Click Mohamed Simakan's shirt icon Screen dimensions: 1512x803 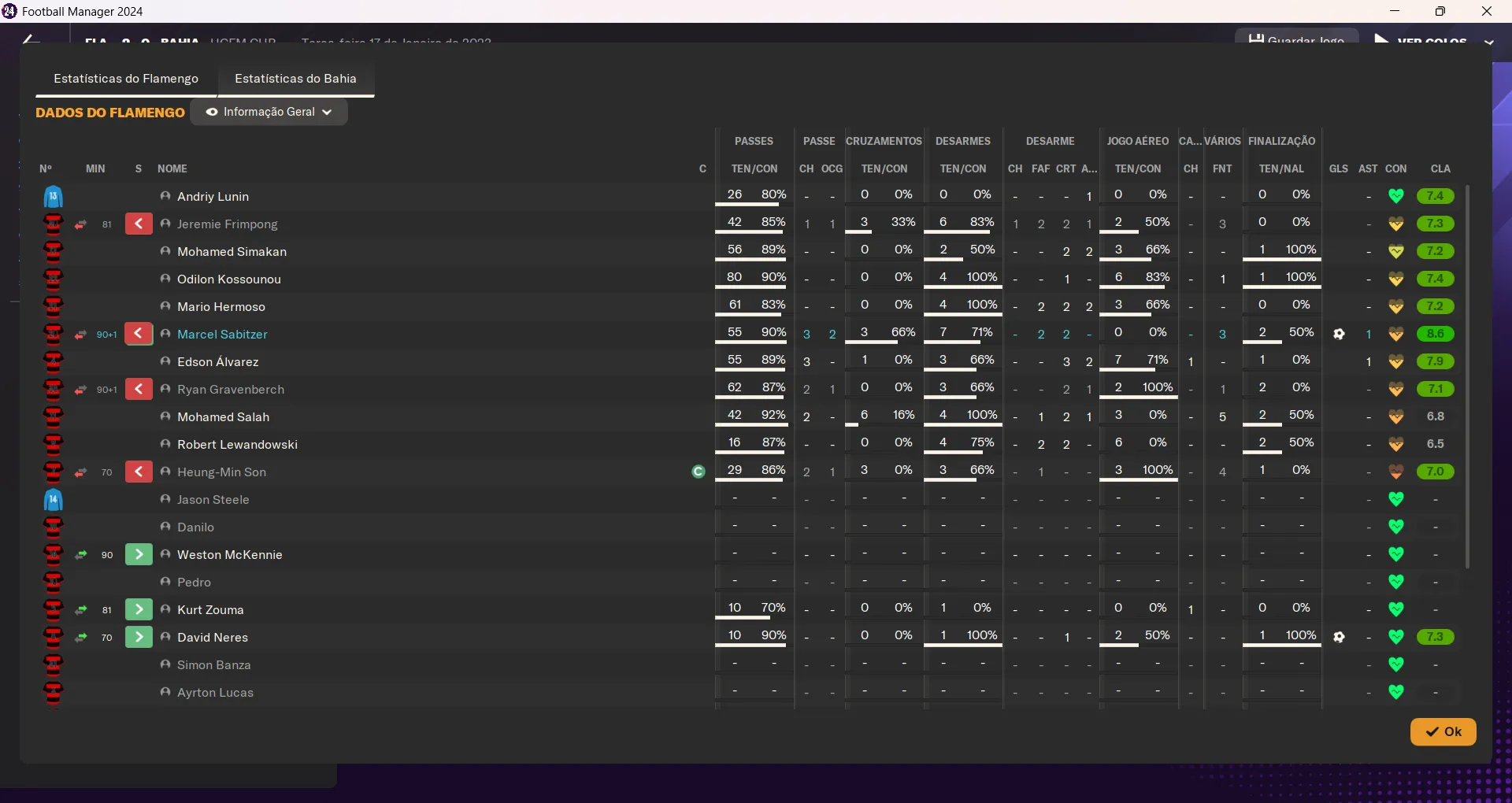53,251
